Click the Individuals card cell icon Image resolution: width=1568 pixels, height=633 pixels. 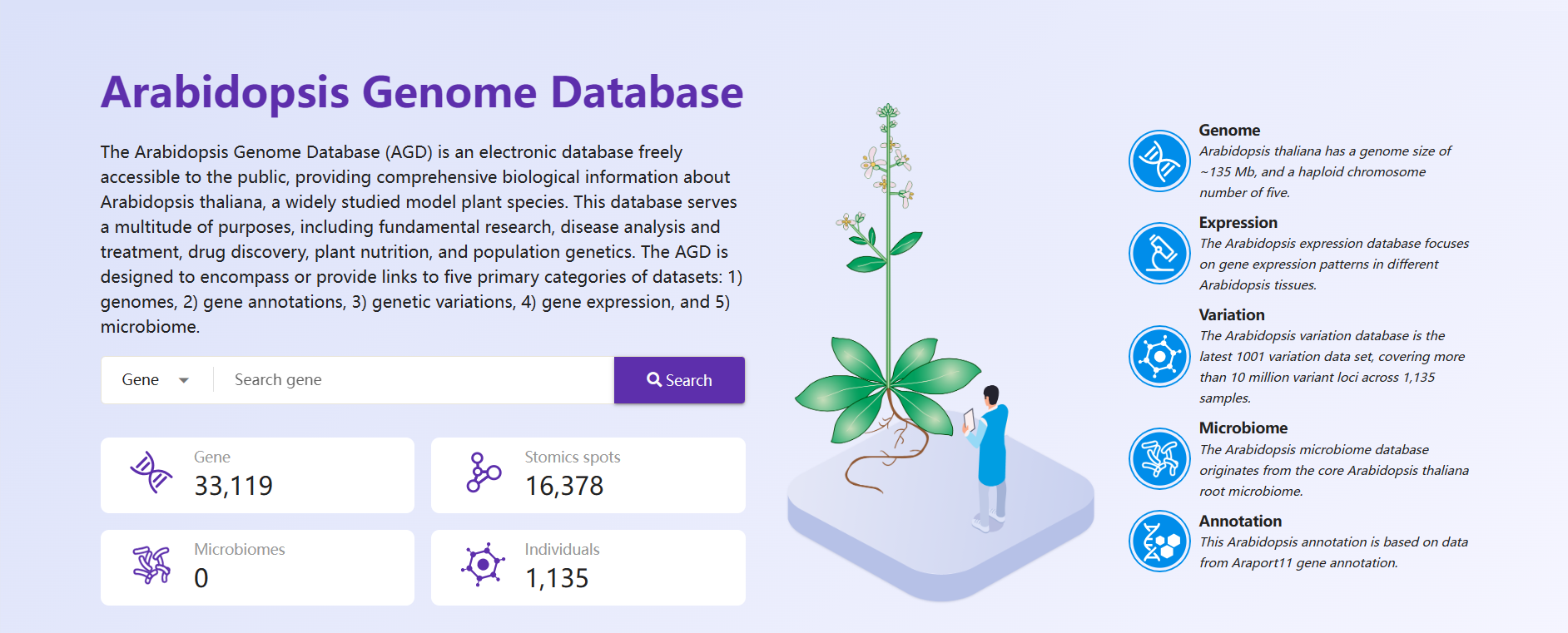483,565
